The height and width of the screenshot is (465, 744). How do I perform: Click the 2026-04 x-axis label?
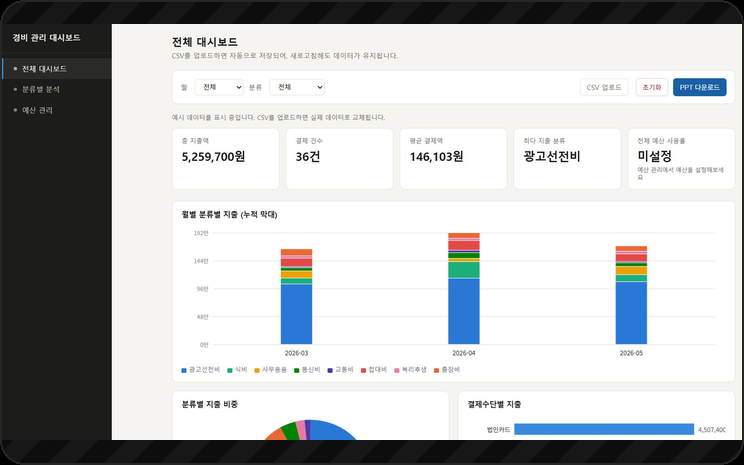[x=464, y=353]
